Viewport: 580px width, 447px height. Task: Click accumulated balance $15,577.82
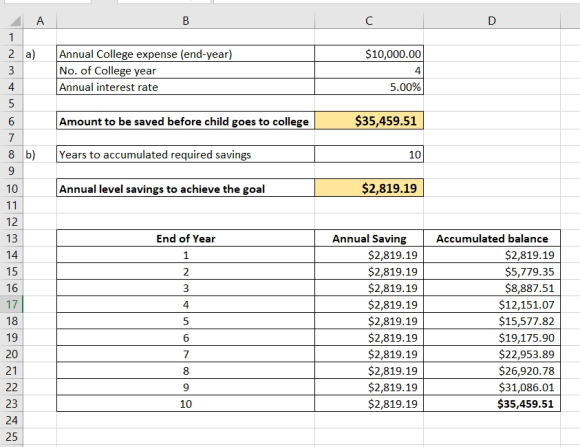tap(492, 321)
